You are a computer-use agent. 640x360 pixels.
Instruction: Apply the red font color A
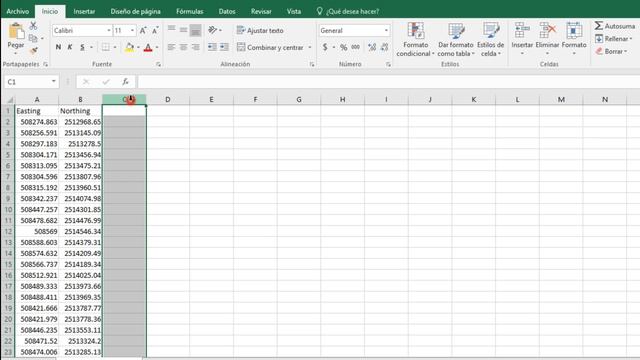148,47
